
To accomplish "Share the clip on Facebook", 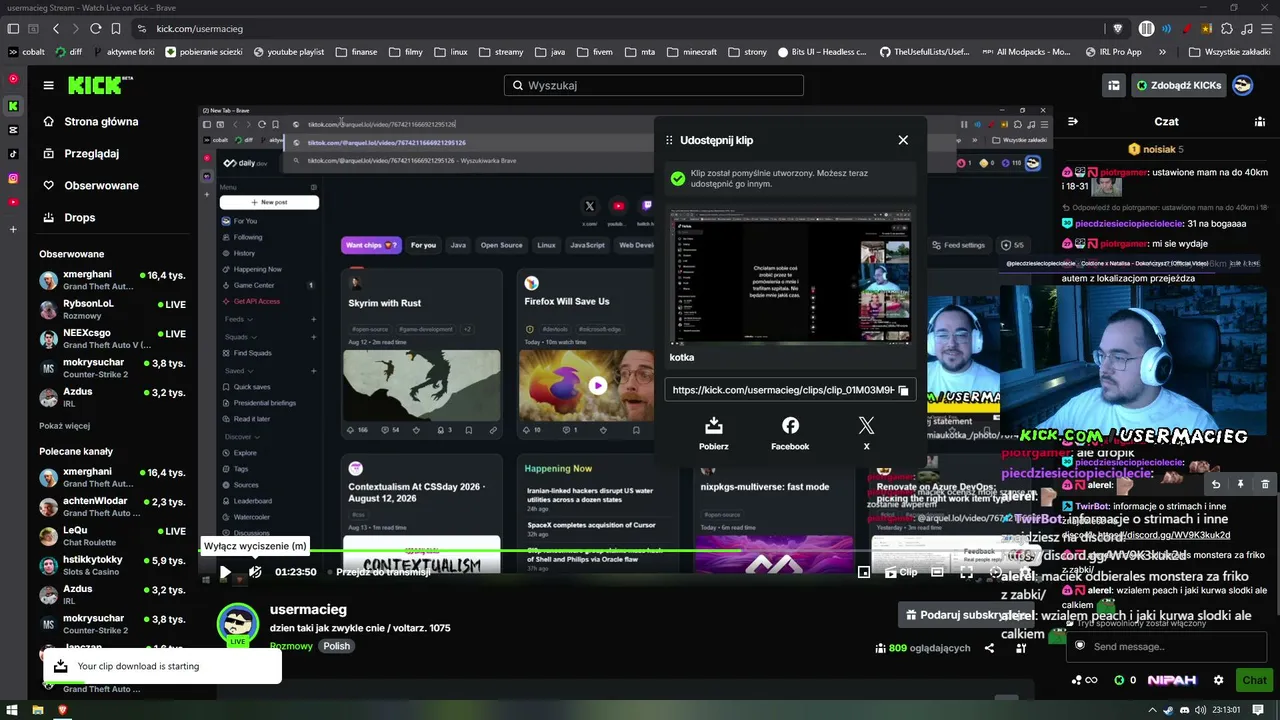I will (790, 433).
